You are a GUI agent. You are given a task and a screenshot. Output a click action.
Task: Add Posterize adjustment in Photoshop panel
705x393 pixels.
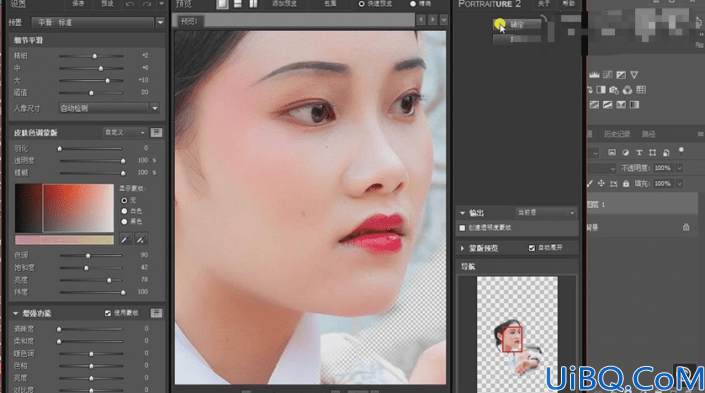click(x=608, y=105)
